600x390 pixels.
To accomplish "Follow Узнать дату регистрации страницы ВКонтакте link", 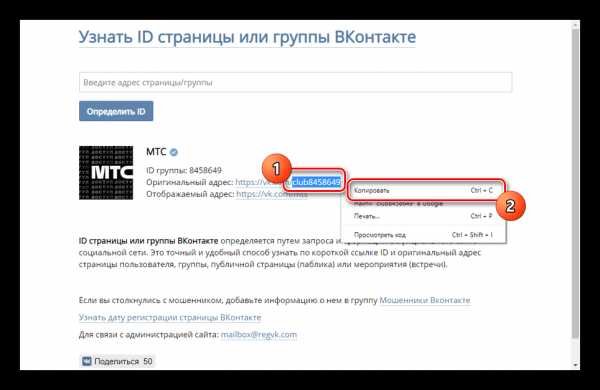I will (x=170, y=317).
